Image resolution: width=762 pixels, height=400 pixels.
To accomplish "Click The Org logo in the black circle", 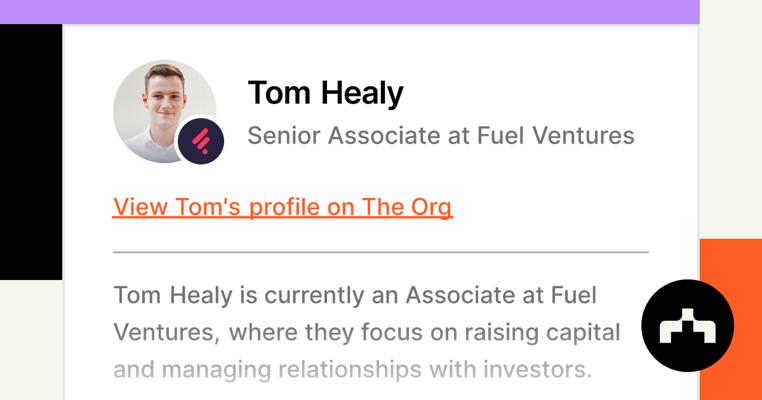I will point(687,326).
